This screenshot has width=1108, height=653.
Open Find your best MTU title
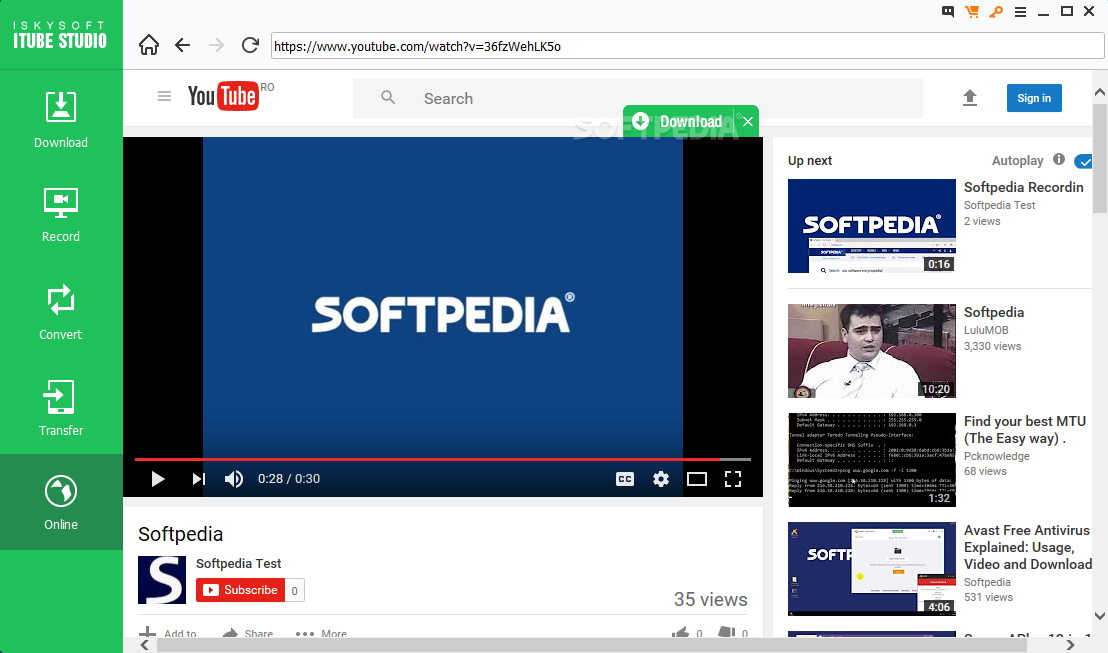(1025, 430)
